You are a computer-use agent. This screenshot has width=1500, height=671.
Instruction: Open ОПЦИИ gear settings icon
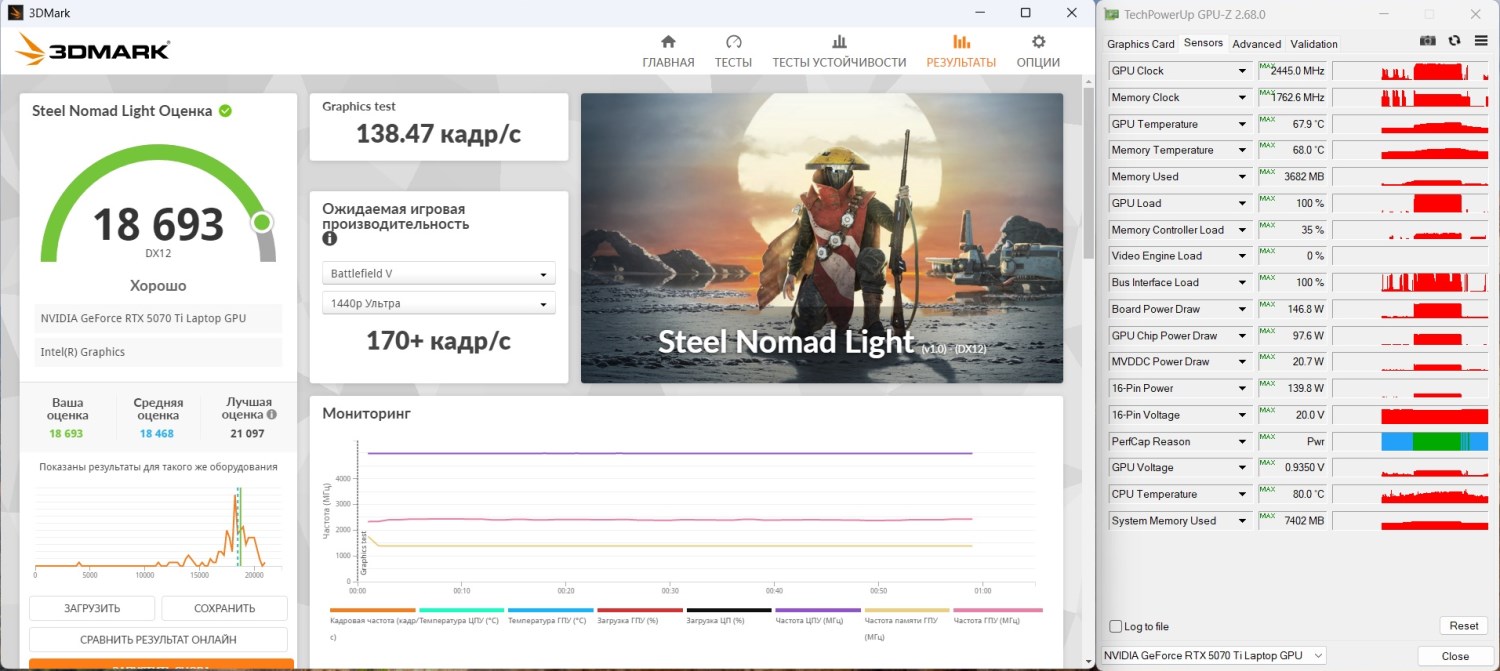point(1038,42)
